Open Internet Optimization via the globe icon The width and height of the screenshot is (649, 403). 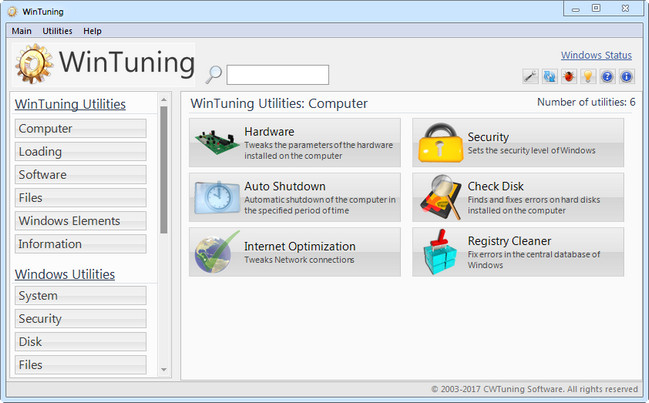(216, 252)
